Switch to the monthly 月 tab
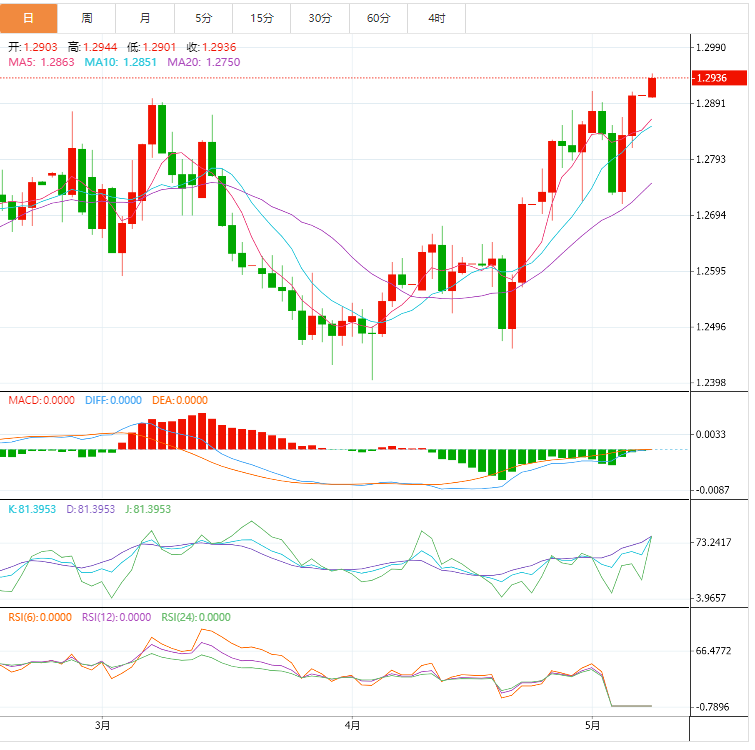This screenshot has width=755, height=750. (145, 18)
